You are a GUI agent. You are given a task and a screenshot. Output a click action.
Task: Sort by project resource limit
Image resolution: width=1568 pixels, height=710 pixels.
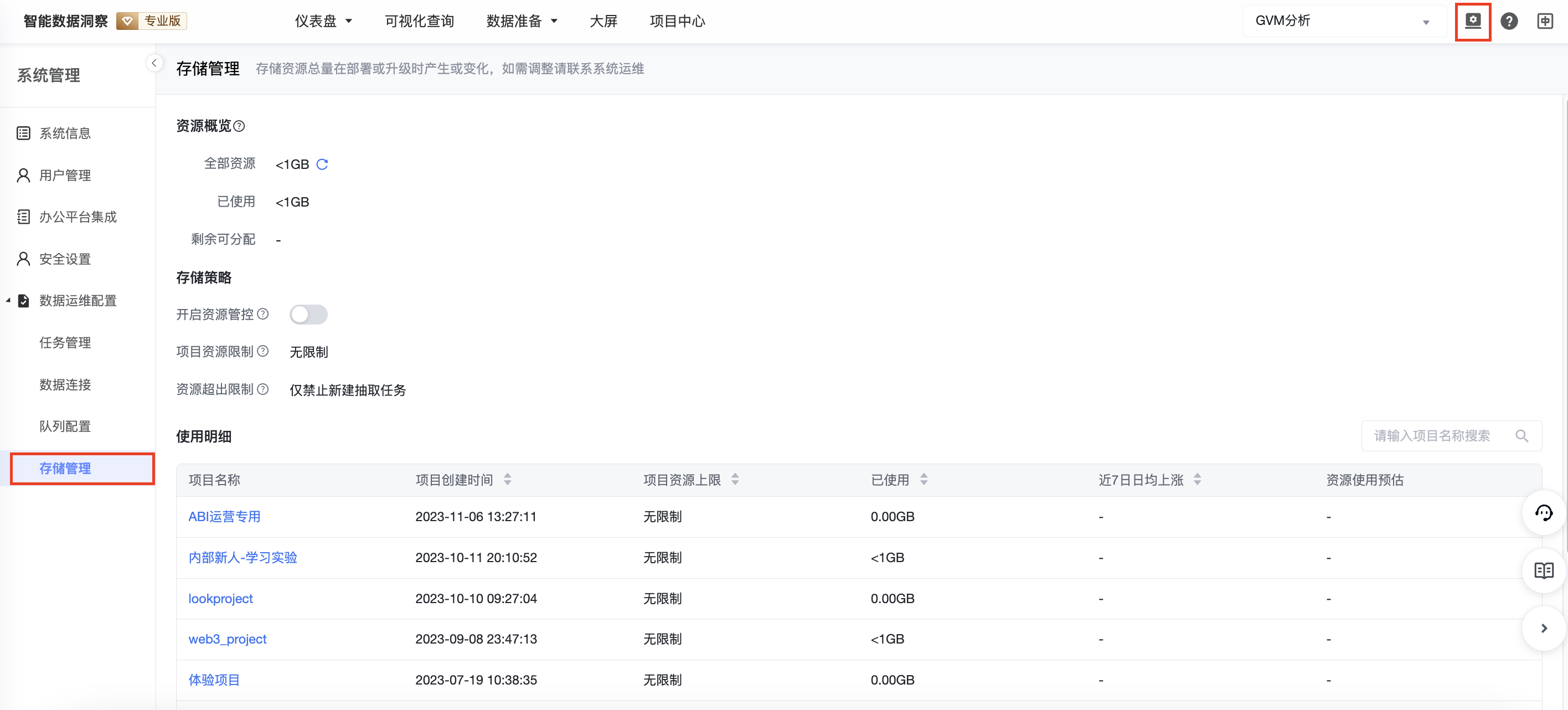[x=735, y=480]
